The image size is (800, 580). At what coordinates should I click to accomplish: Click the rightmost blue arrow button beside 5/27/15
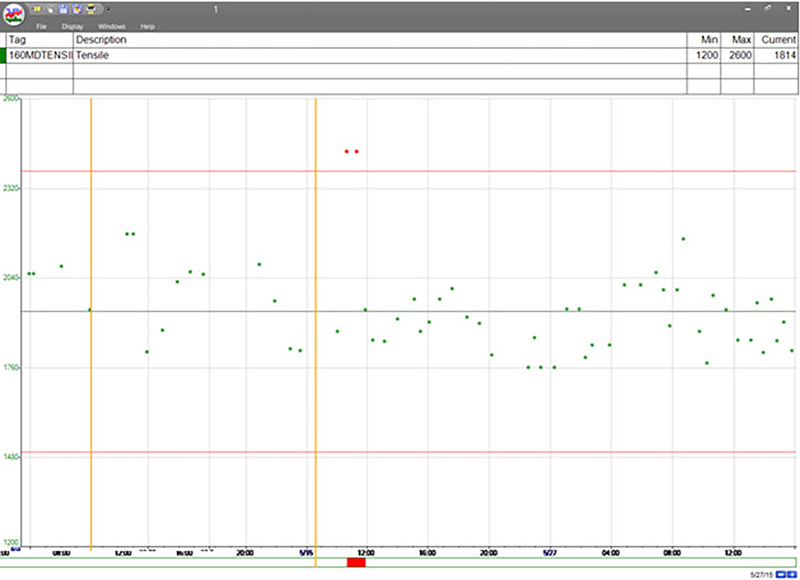[x=791, y=575]
